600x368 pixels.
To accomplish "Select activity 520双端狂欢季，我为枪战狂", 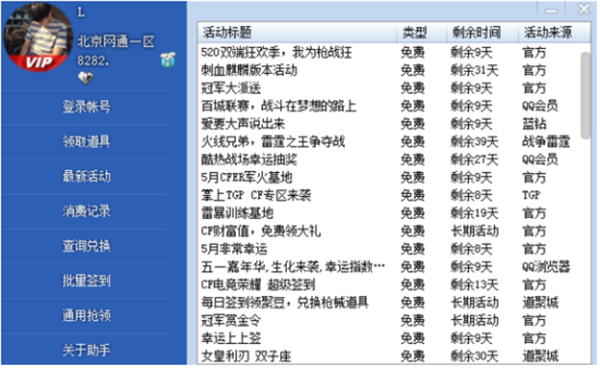I will [x=276, y=52].
